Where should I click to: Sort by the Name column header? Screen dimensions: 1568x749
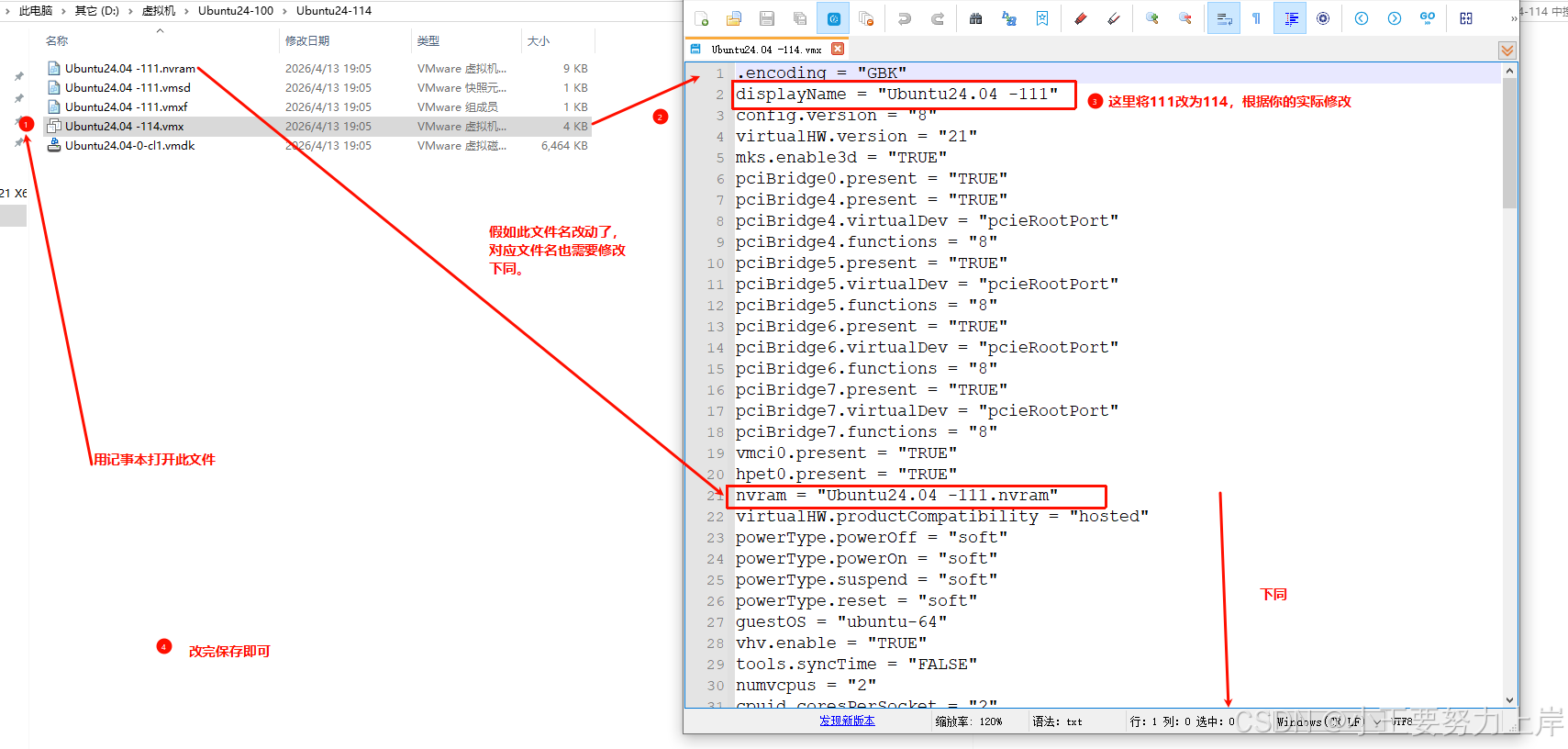(57, 41)
